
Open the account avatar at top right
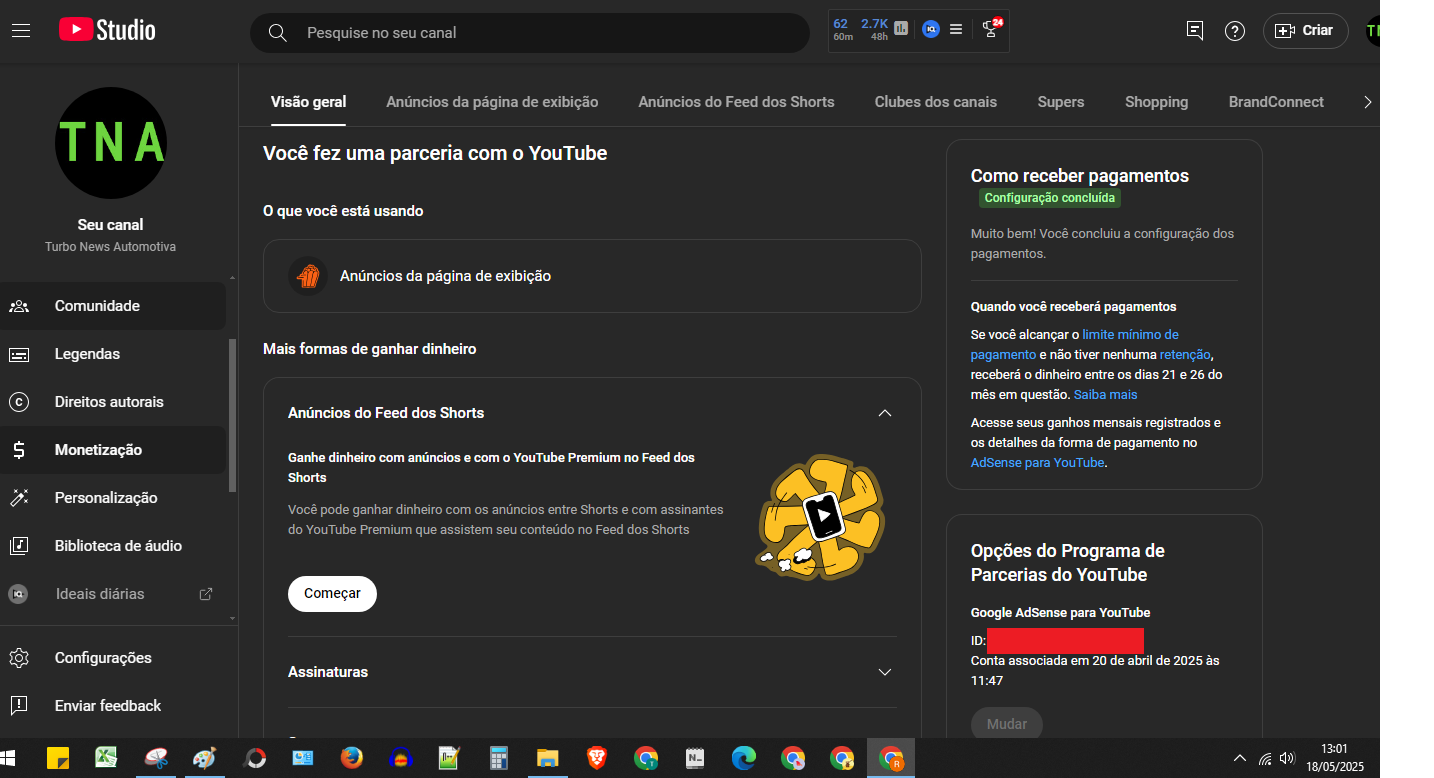[x=1373, y=31]
